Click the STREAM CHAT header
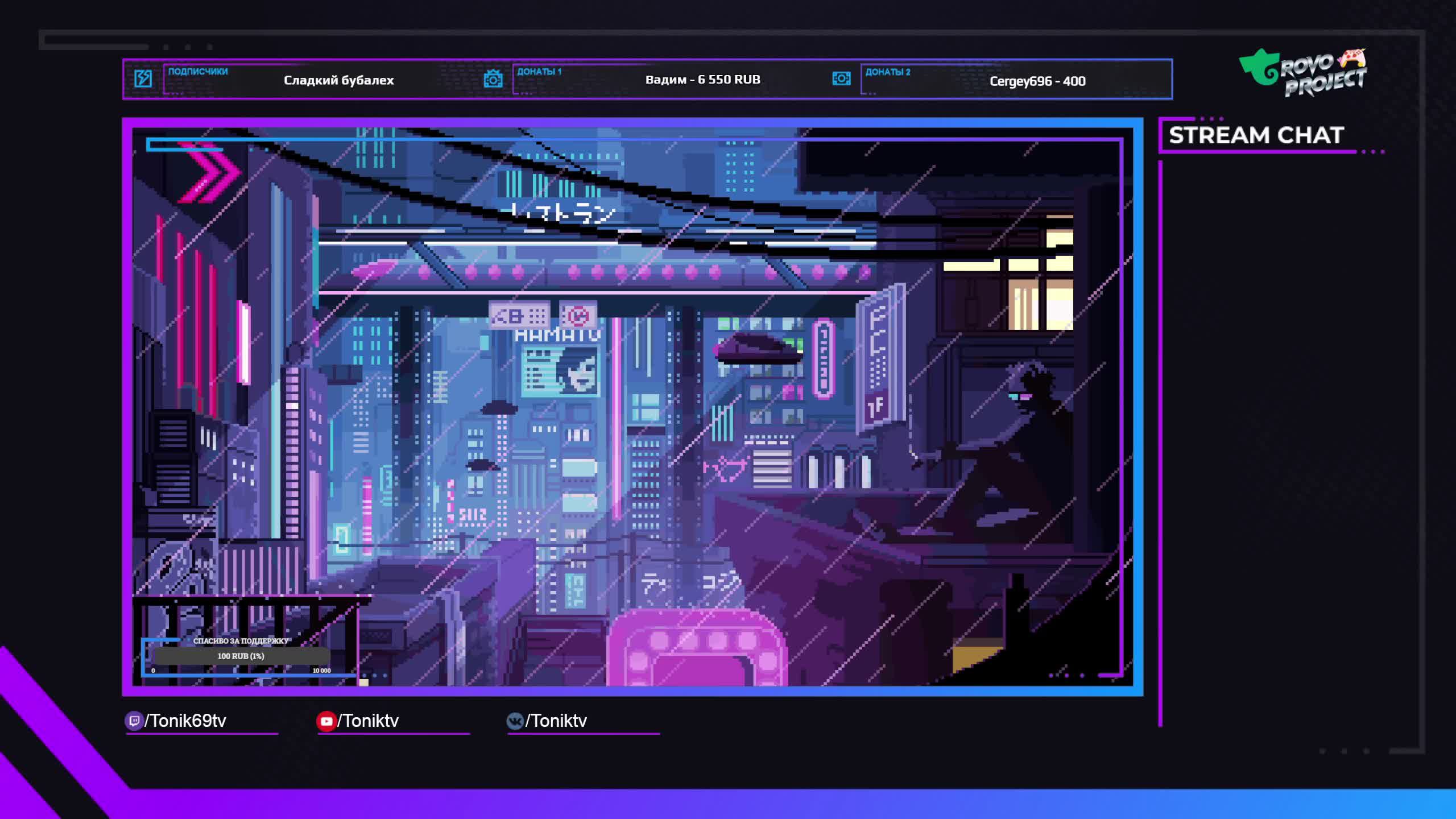The image size is (1456, 819). tap(1256, 135)
